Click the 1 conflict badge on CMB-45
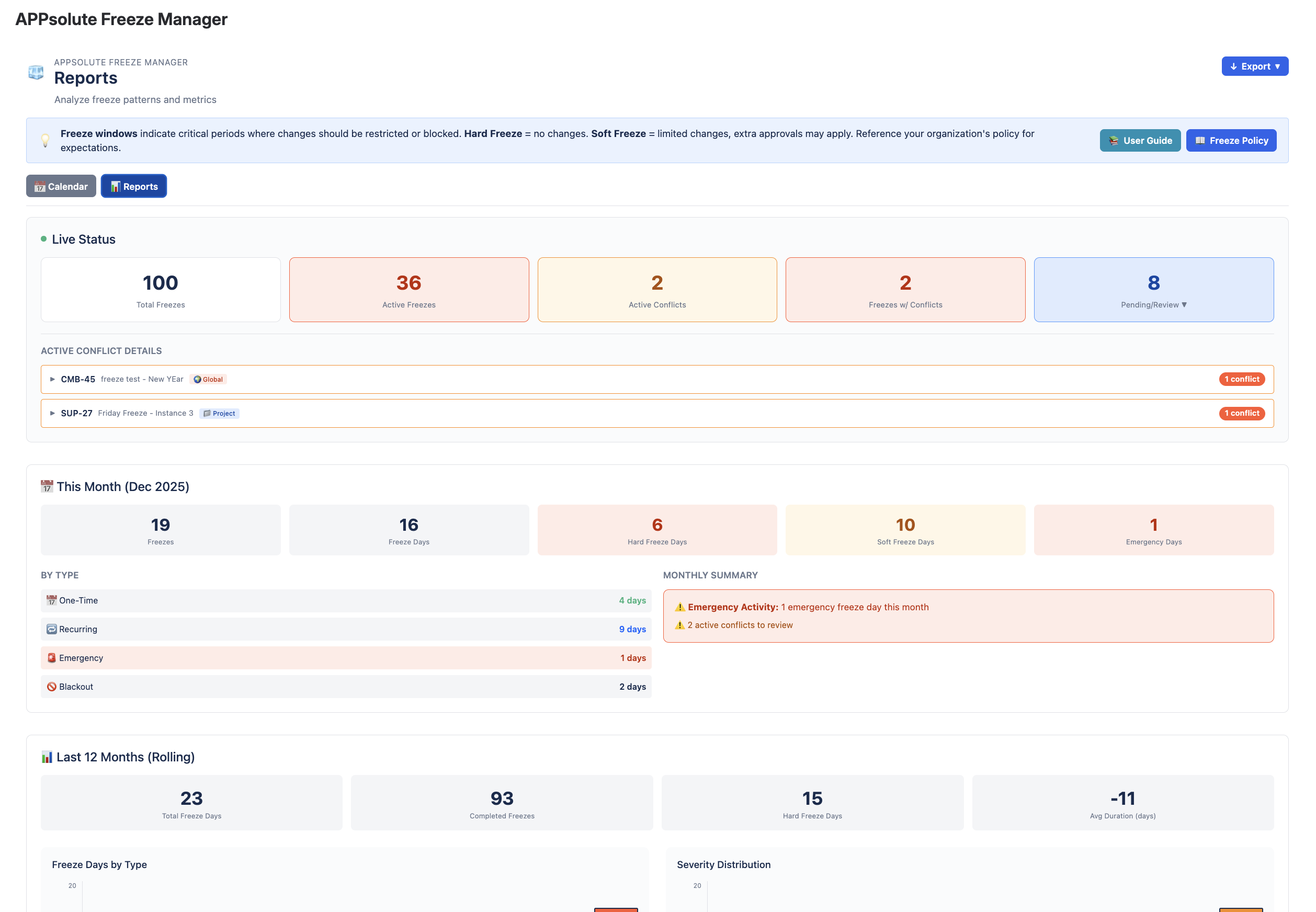The width and height of the screenshot is (1316, 912). click(x=1241, y=380)
